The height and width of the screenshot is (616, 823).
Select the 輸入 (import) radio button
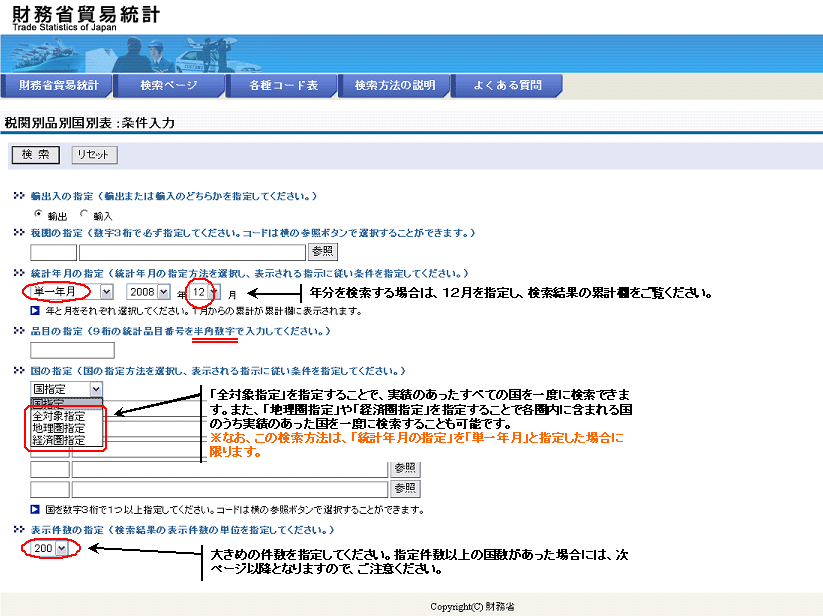(x=84, y=214)
